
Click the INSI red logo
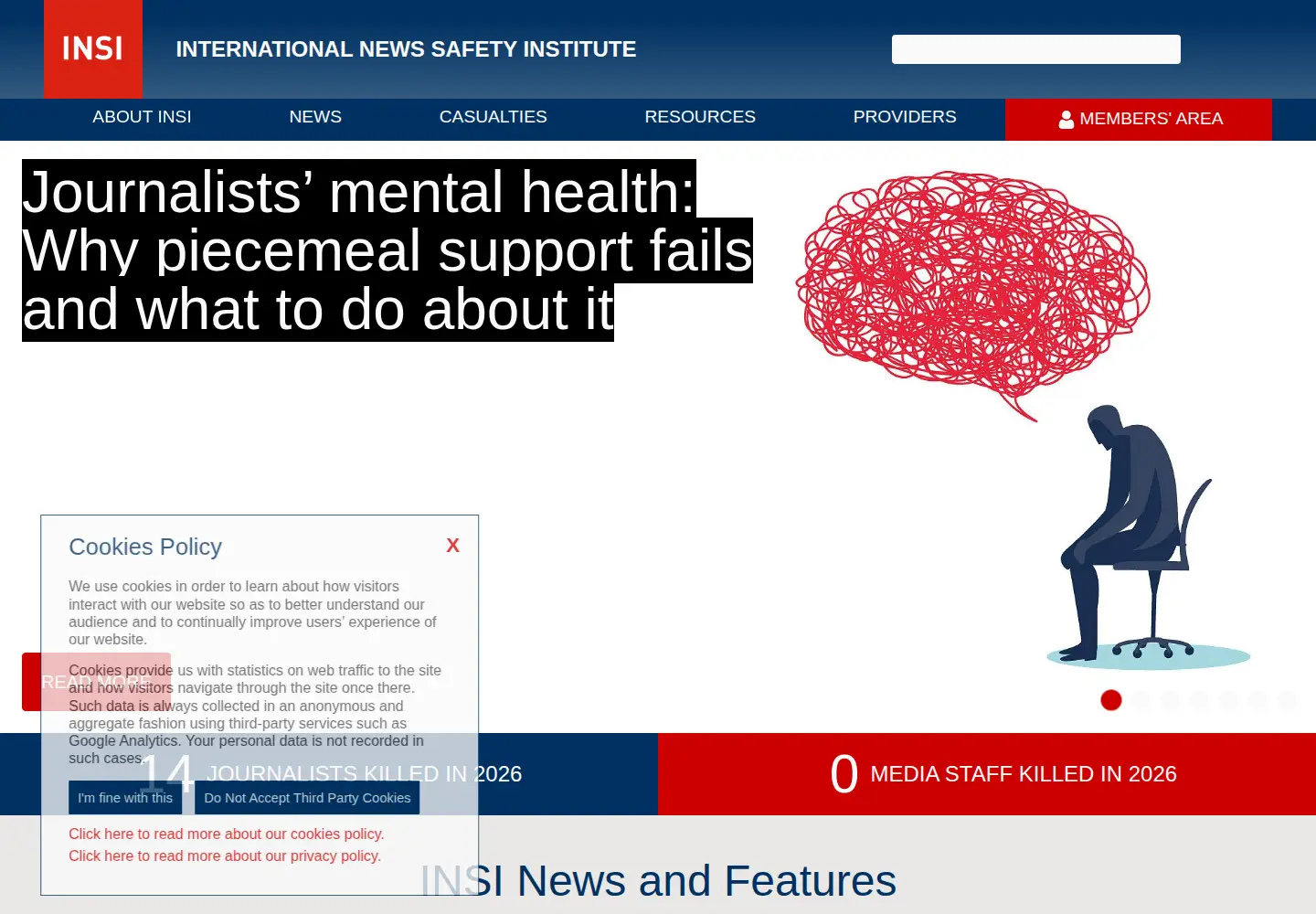(x=93, y=48)
